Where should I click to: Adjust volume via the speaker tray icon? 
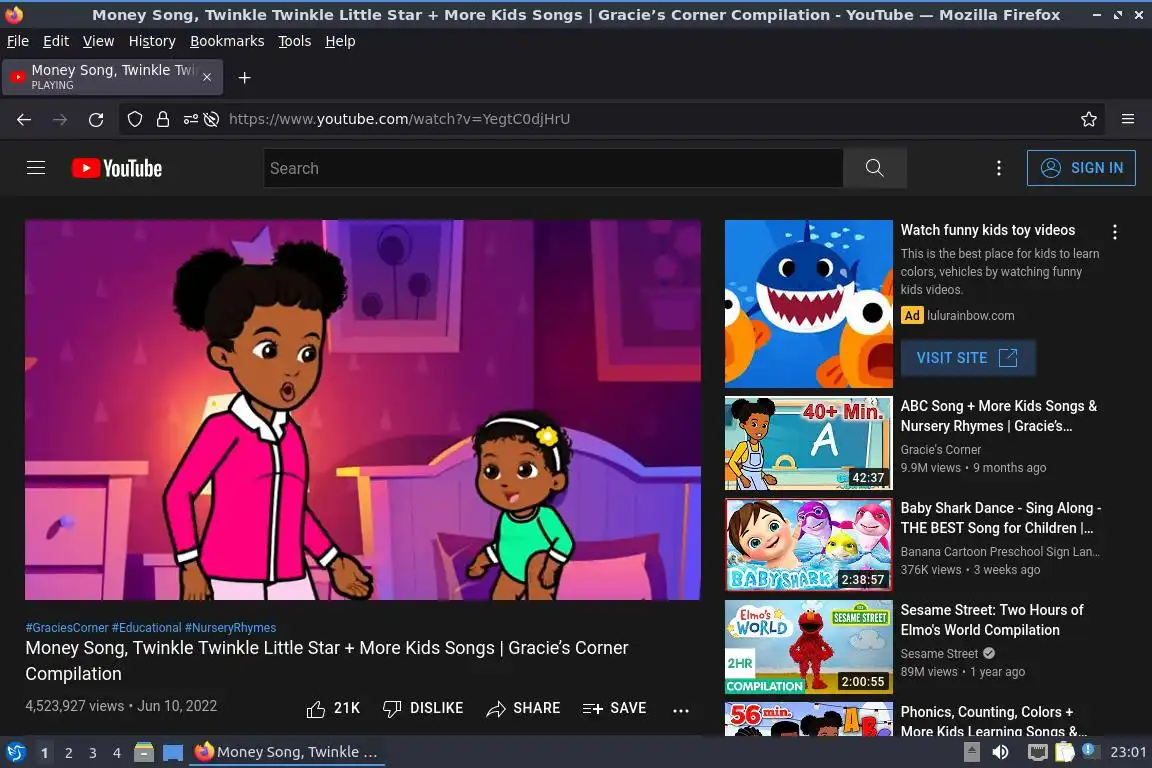pos(1000,753)
